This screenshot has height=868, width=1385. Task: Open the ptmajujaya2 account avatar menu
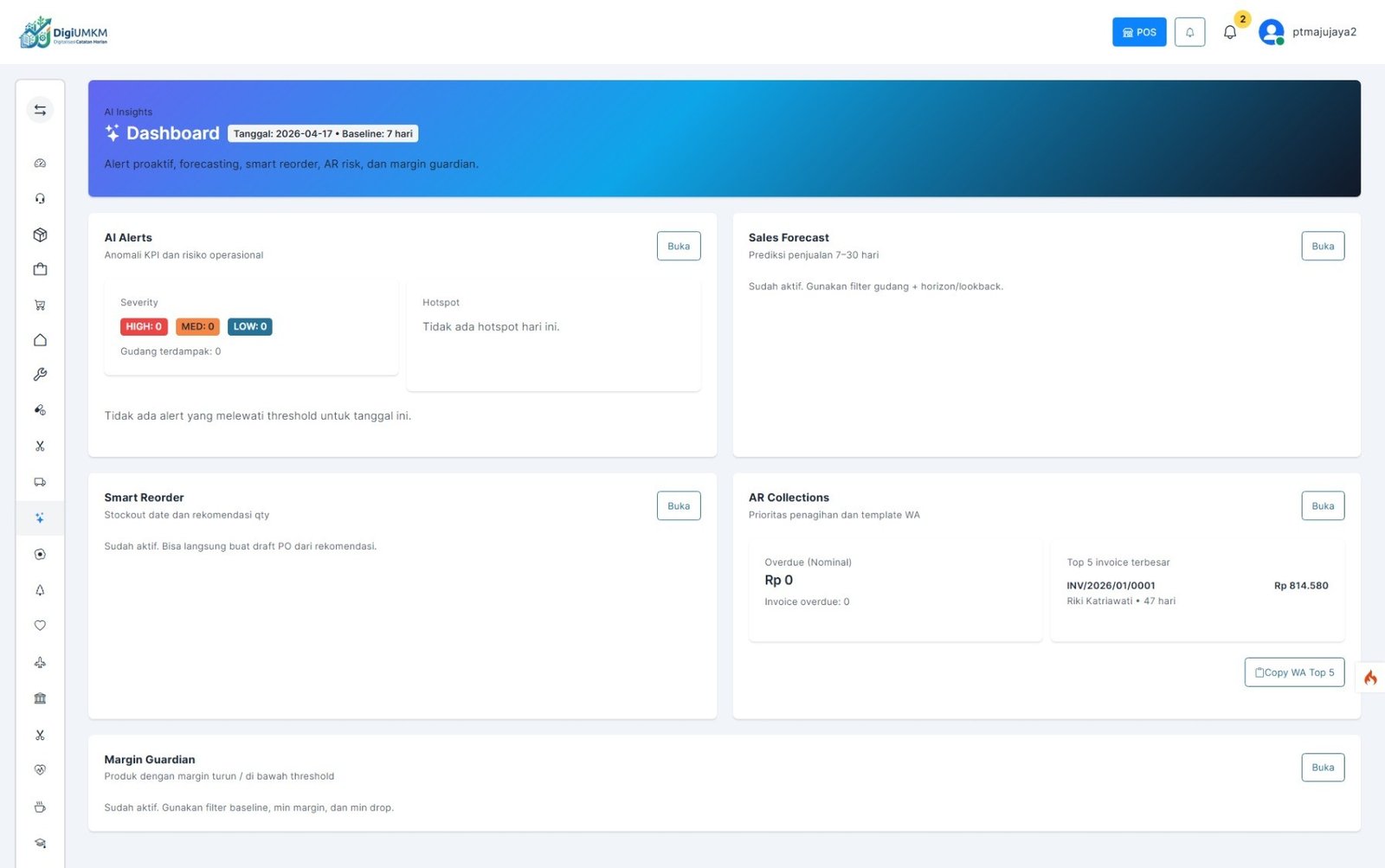point(1307,32)
